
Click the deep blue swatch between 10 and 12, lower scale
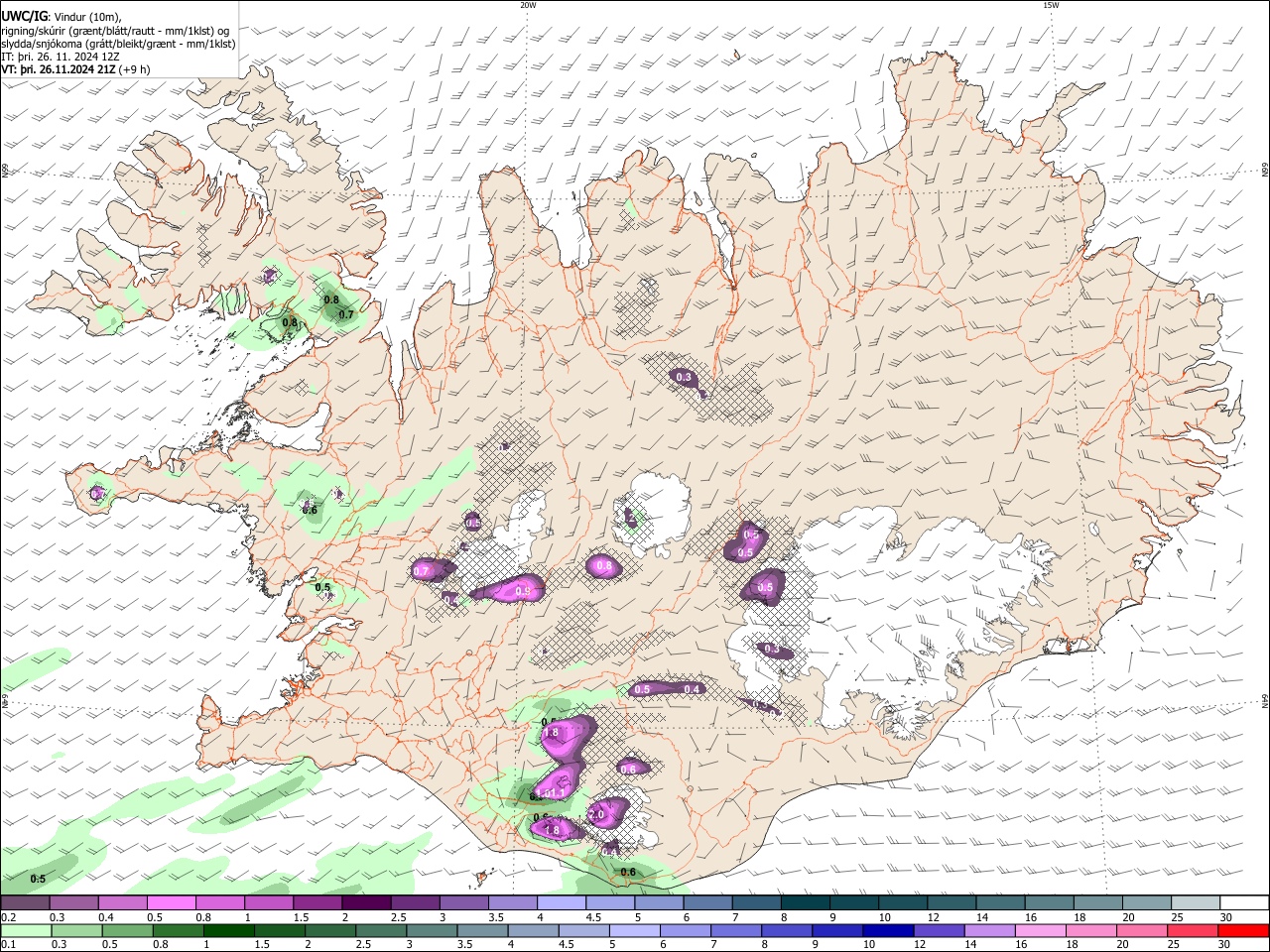(887, 930)
